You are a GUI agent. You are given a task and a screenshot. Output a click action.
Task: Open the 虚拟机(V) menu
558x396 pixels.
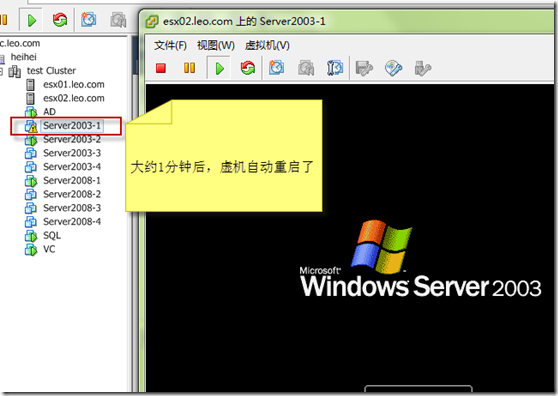coord(267,46)
